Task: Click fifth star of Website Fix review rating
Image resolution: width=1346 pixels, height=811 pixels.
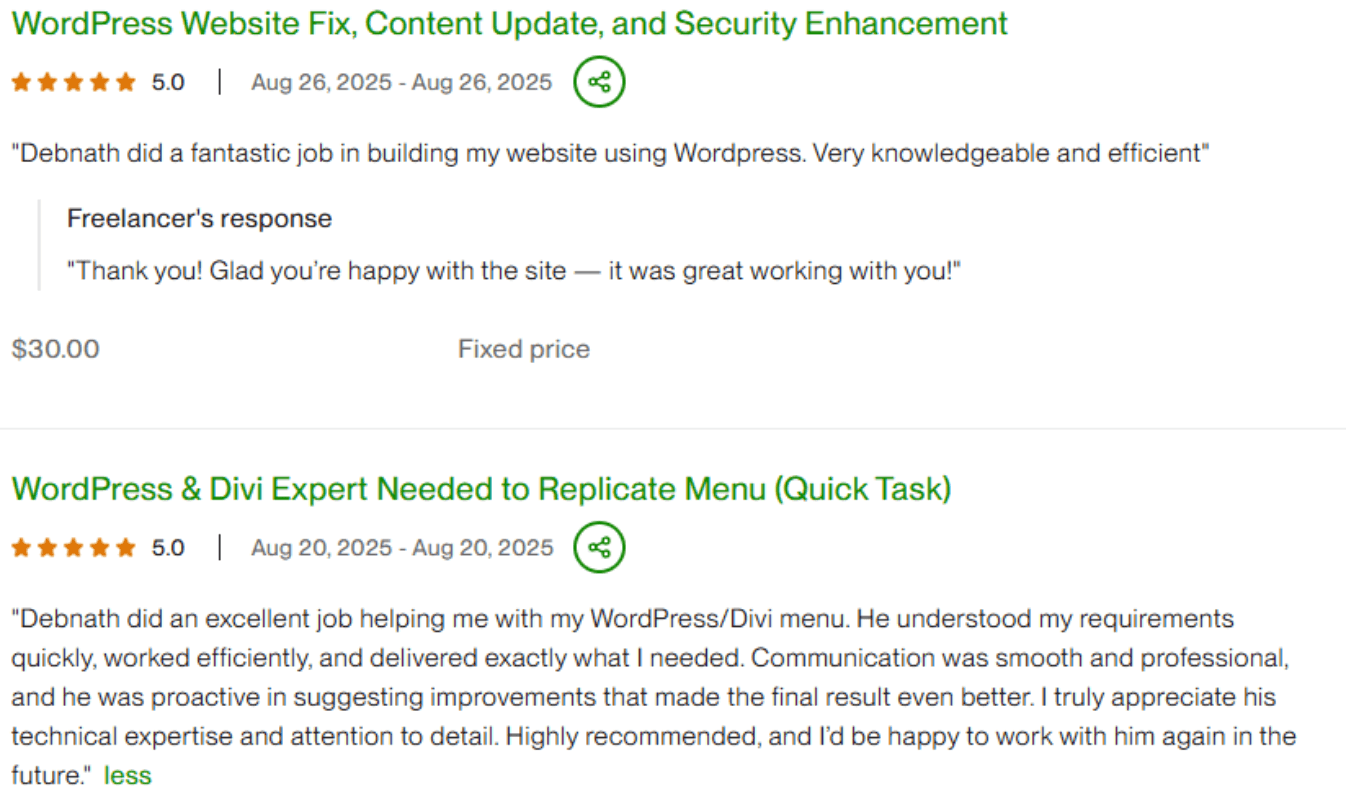Action: click(x=125, y=83)
